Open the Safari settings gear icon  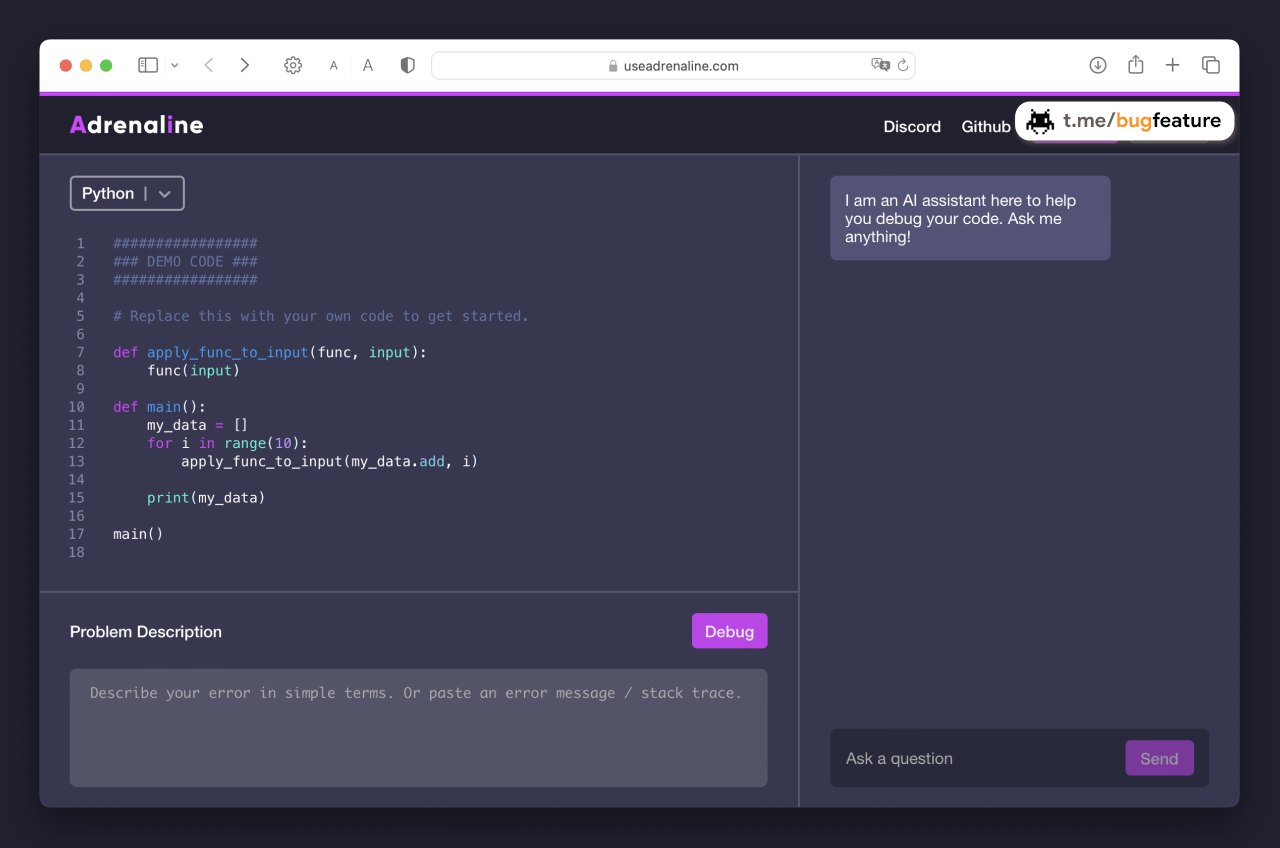point(293,65)
